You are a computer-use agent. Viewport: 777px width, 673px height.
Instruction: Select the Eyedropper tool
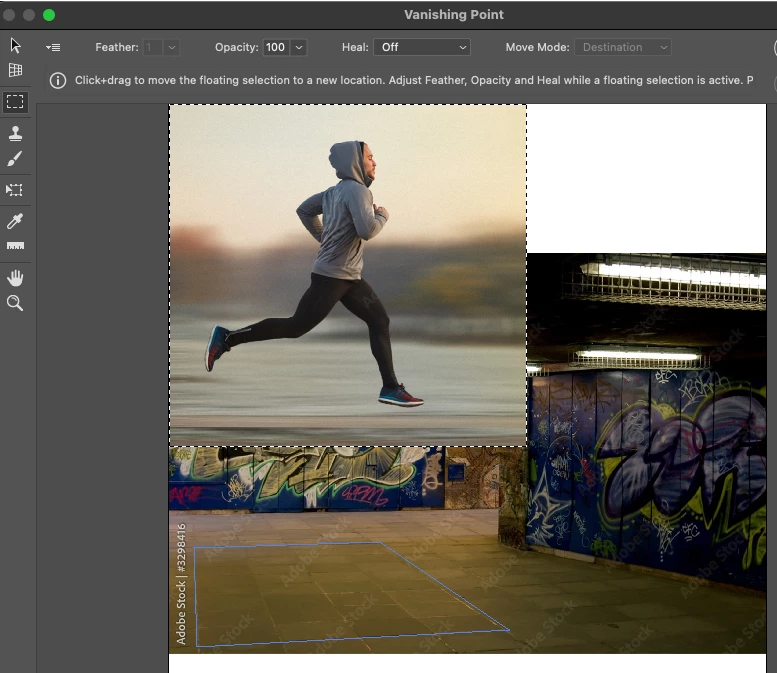tap(15, 221)
